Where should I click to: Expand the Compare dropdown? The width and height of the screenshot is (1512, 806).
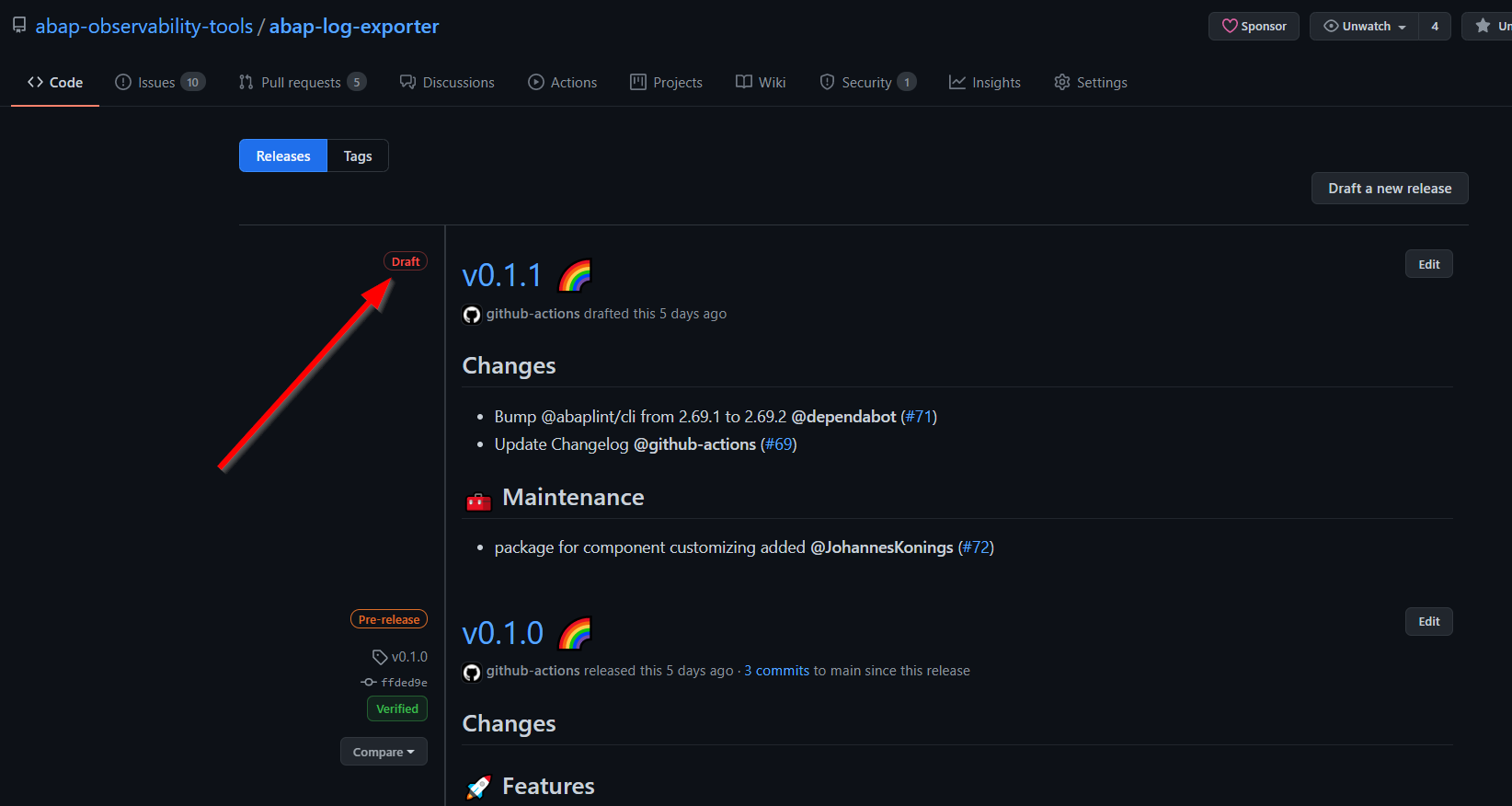384,752
